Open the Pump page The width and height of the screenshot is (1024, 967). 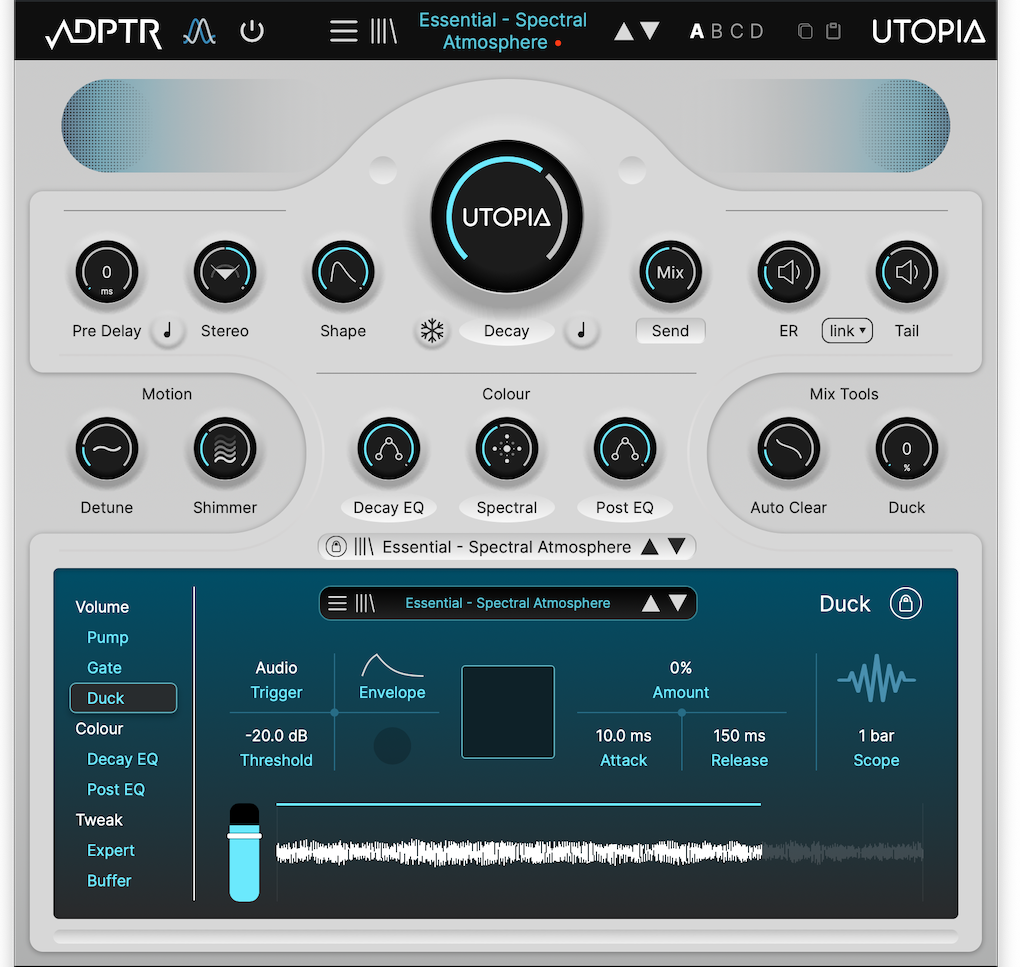pos(108,637)
